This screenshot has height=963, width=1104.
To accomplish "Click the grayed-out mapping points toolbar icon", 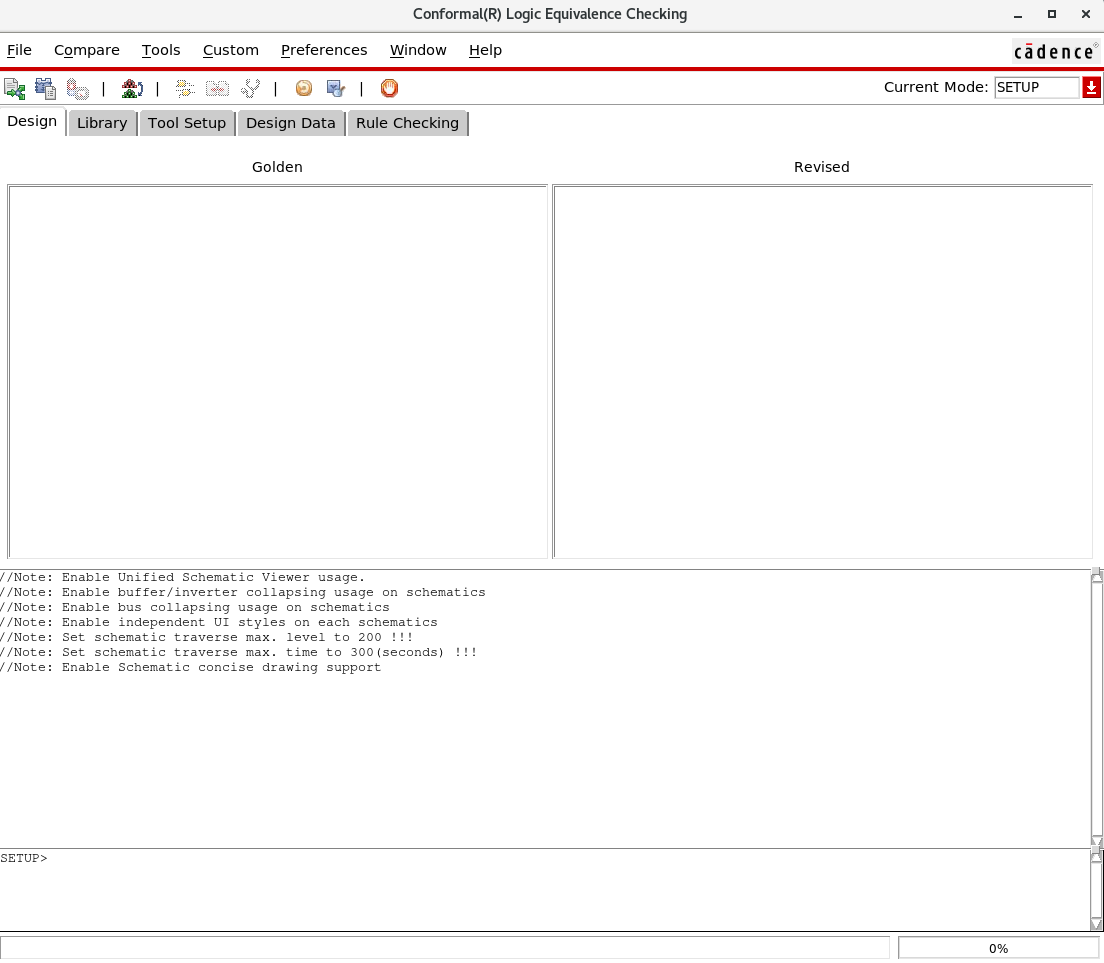I will point(184,89).
